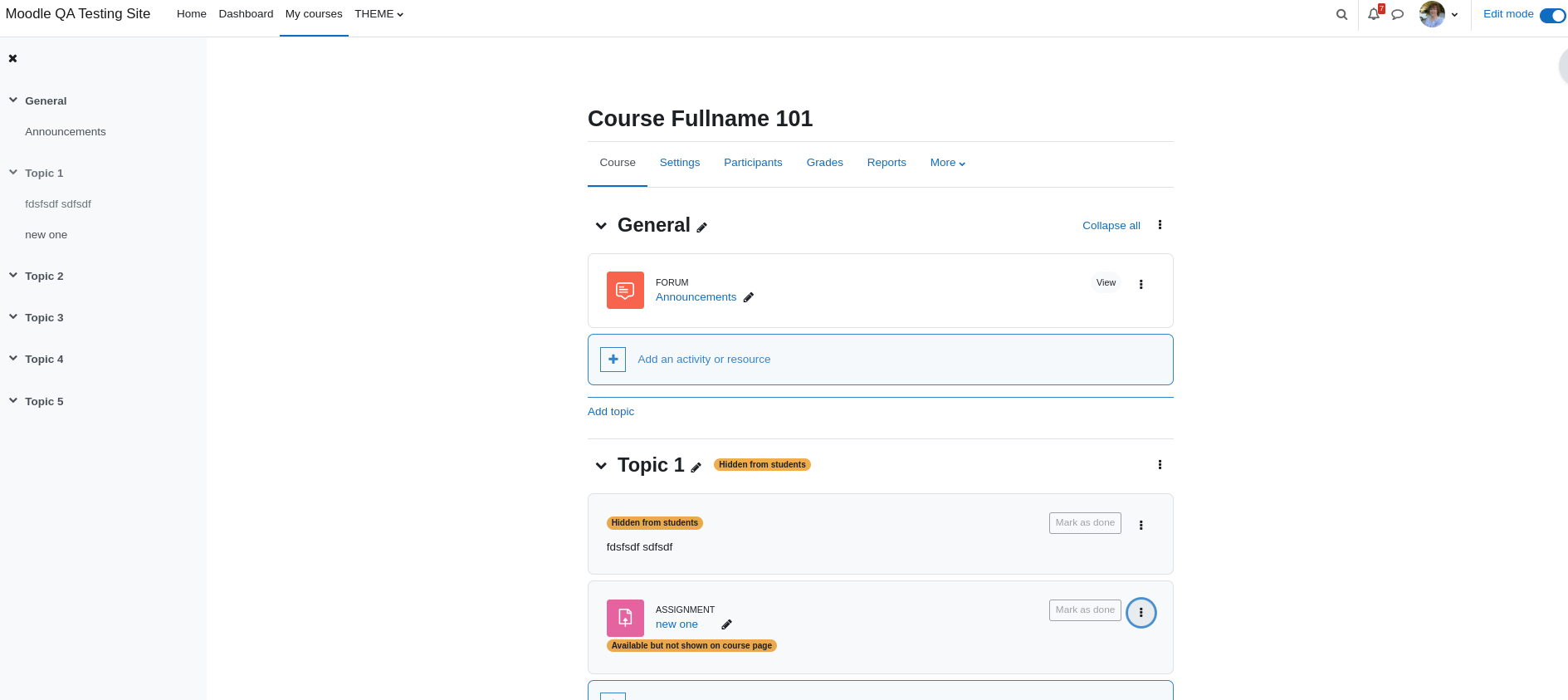Toggle Topic 4 chevron in course index
This screenshot has width=1568, height=700.
pos(13,358)
